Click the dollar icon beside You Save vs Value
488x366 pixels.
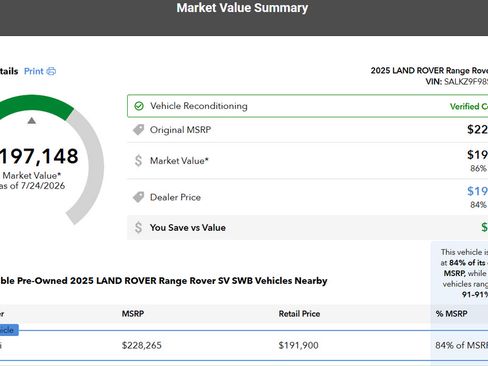138,228
